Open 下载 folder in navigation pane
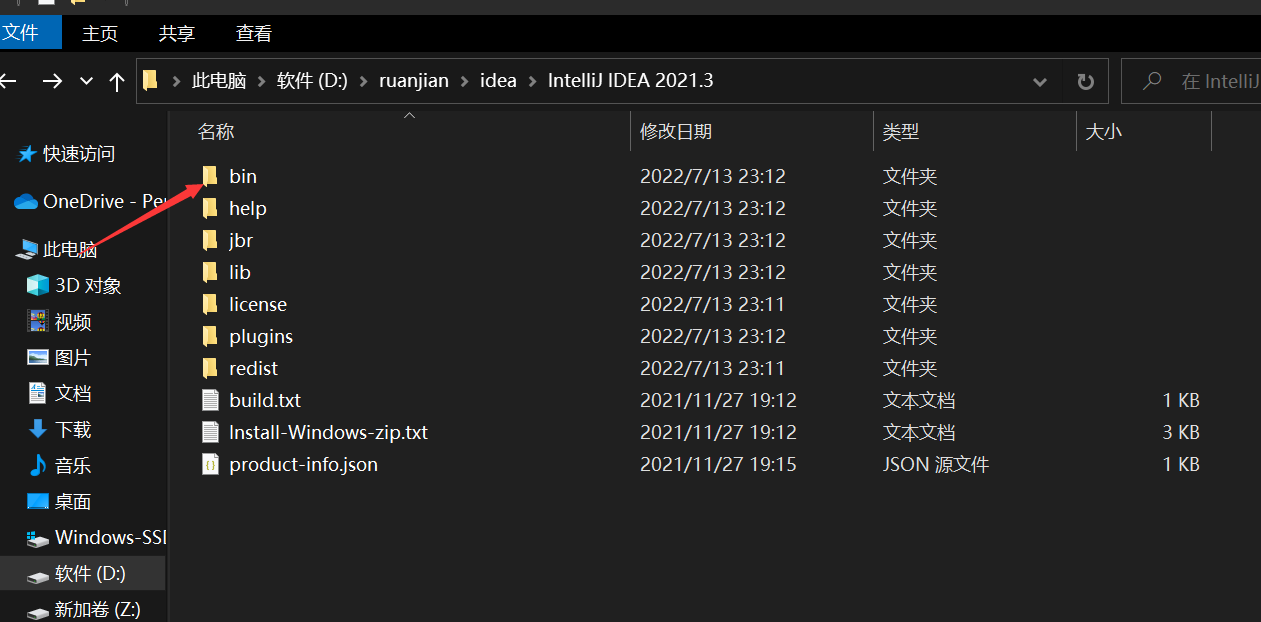 click(73, 429)
